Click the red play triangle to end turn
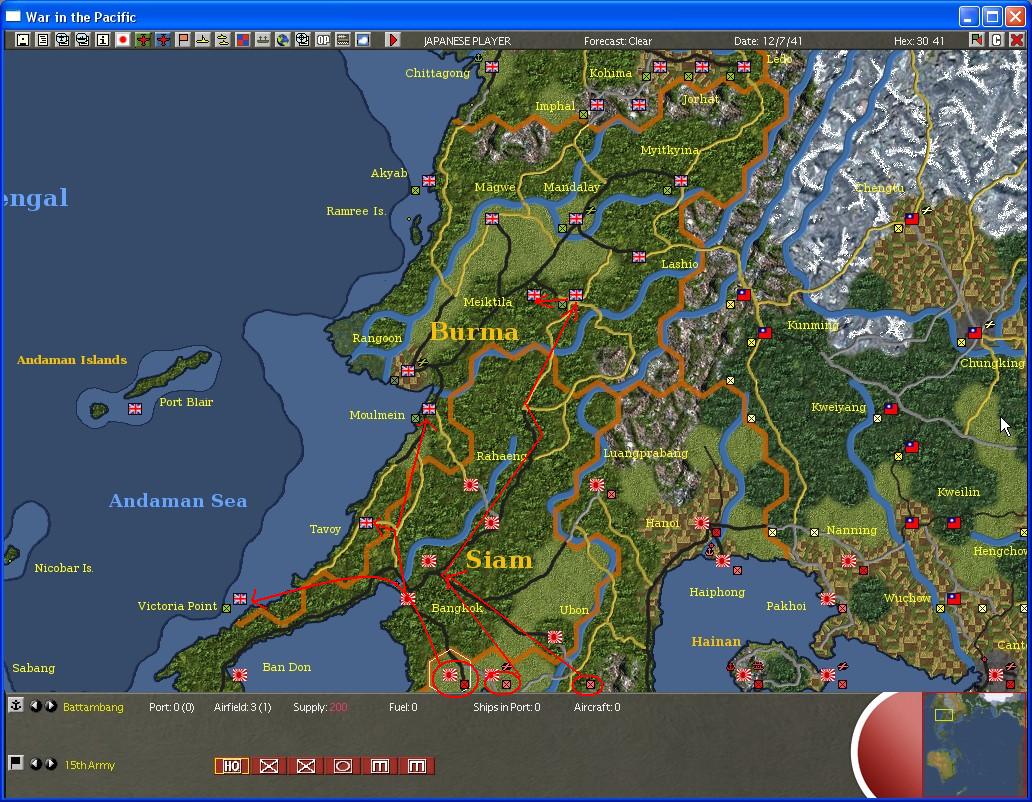The image size is (1032, 802). point(393,40)
